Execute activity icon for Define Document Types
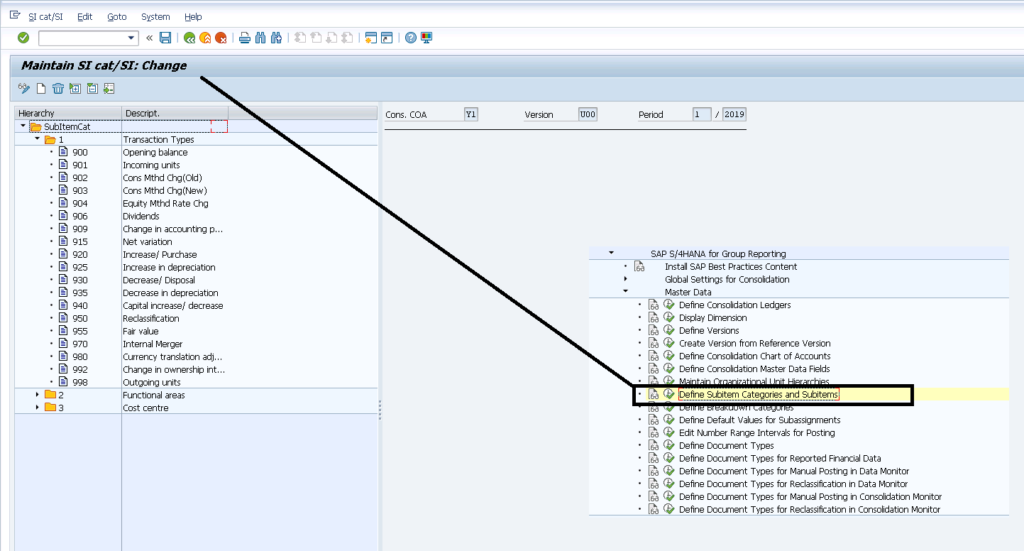The image size is (1024, 551). tap(669, 445)
